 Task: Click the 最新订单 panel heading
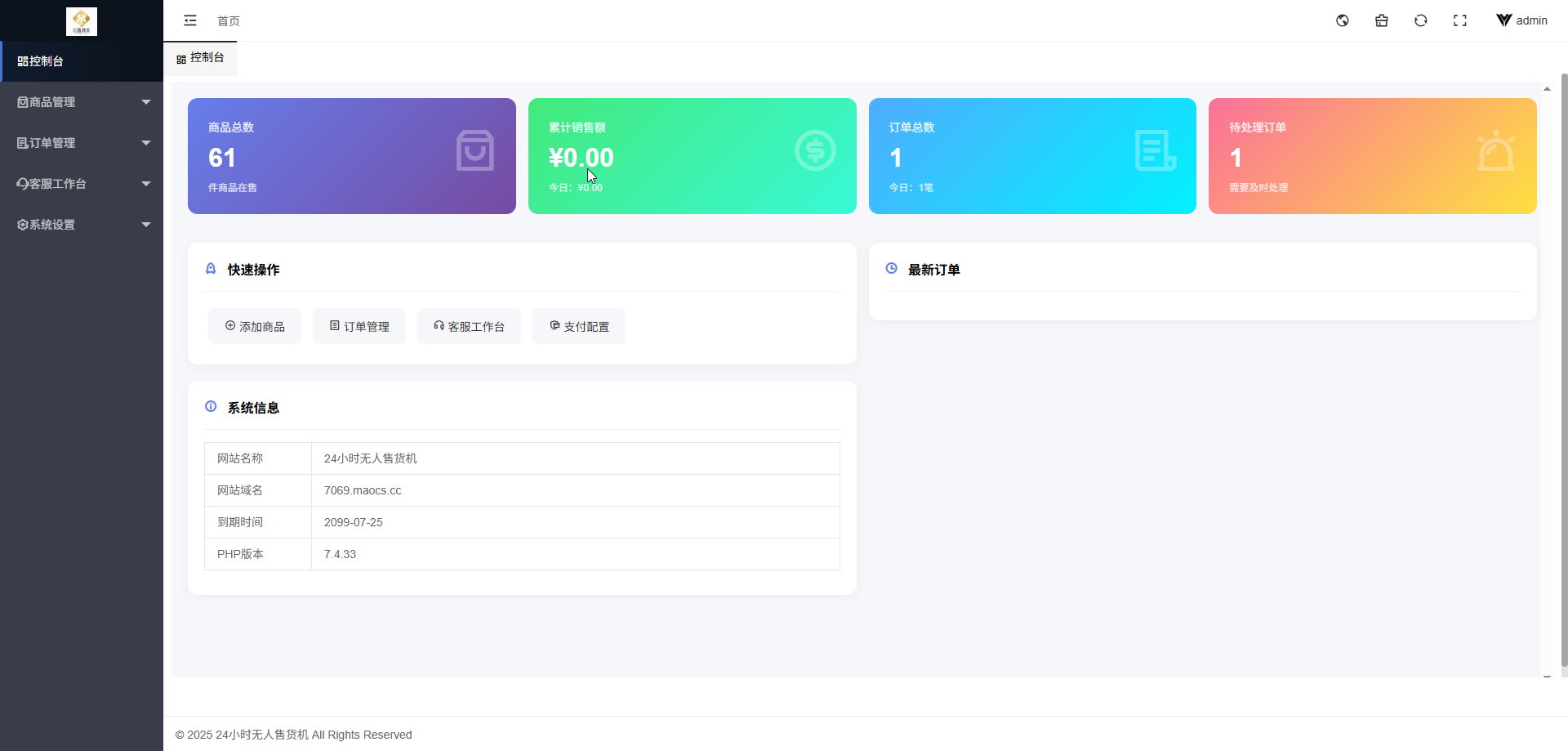[x=934, y=270]
